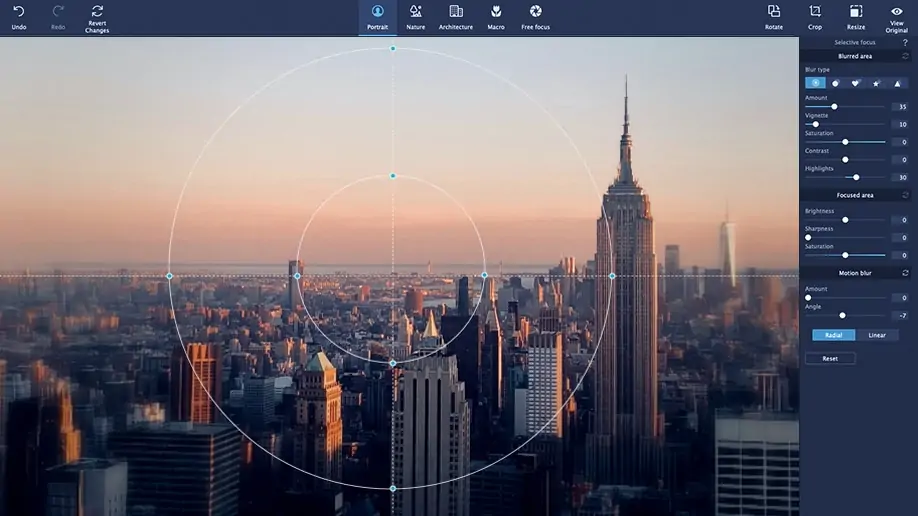Screen dimensions: 918x516
Task: Click the outer circle's right handle
Action: 612,276
